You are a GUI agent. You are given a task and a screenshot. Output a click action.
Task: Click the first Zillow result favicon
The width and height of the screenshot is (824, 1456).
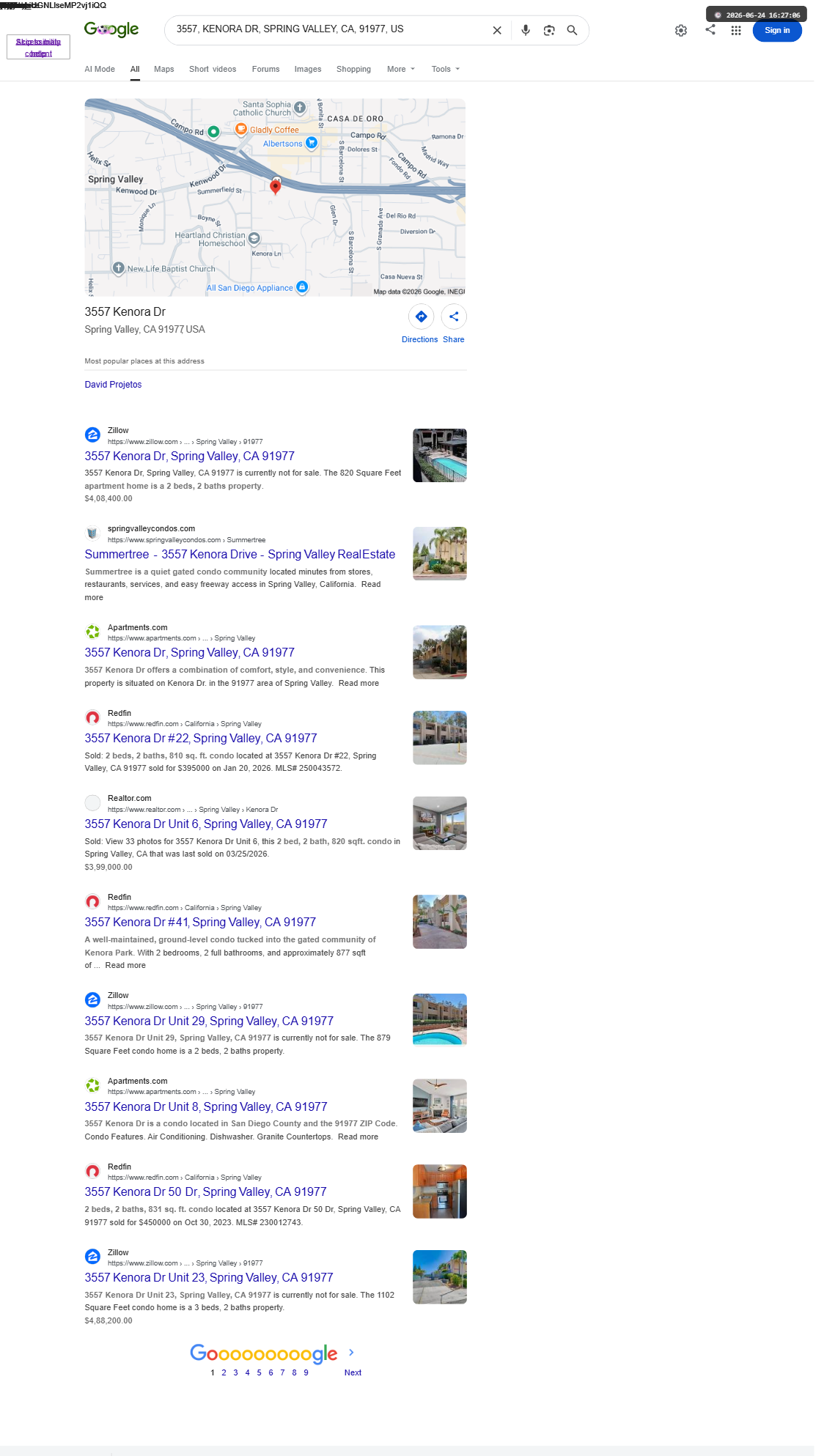point(92,435)
